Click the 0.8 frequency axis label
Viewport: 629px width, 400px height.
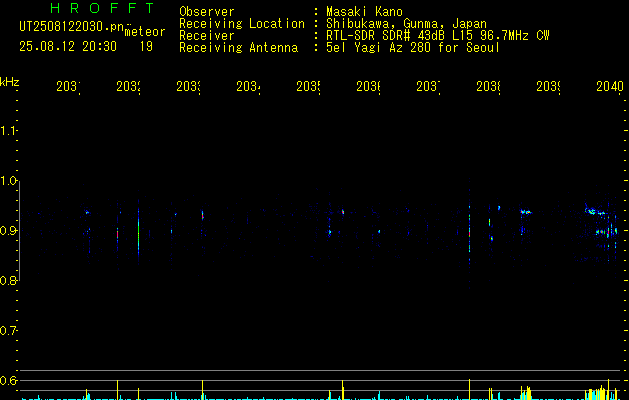pos(8,280)
